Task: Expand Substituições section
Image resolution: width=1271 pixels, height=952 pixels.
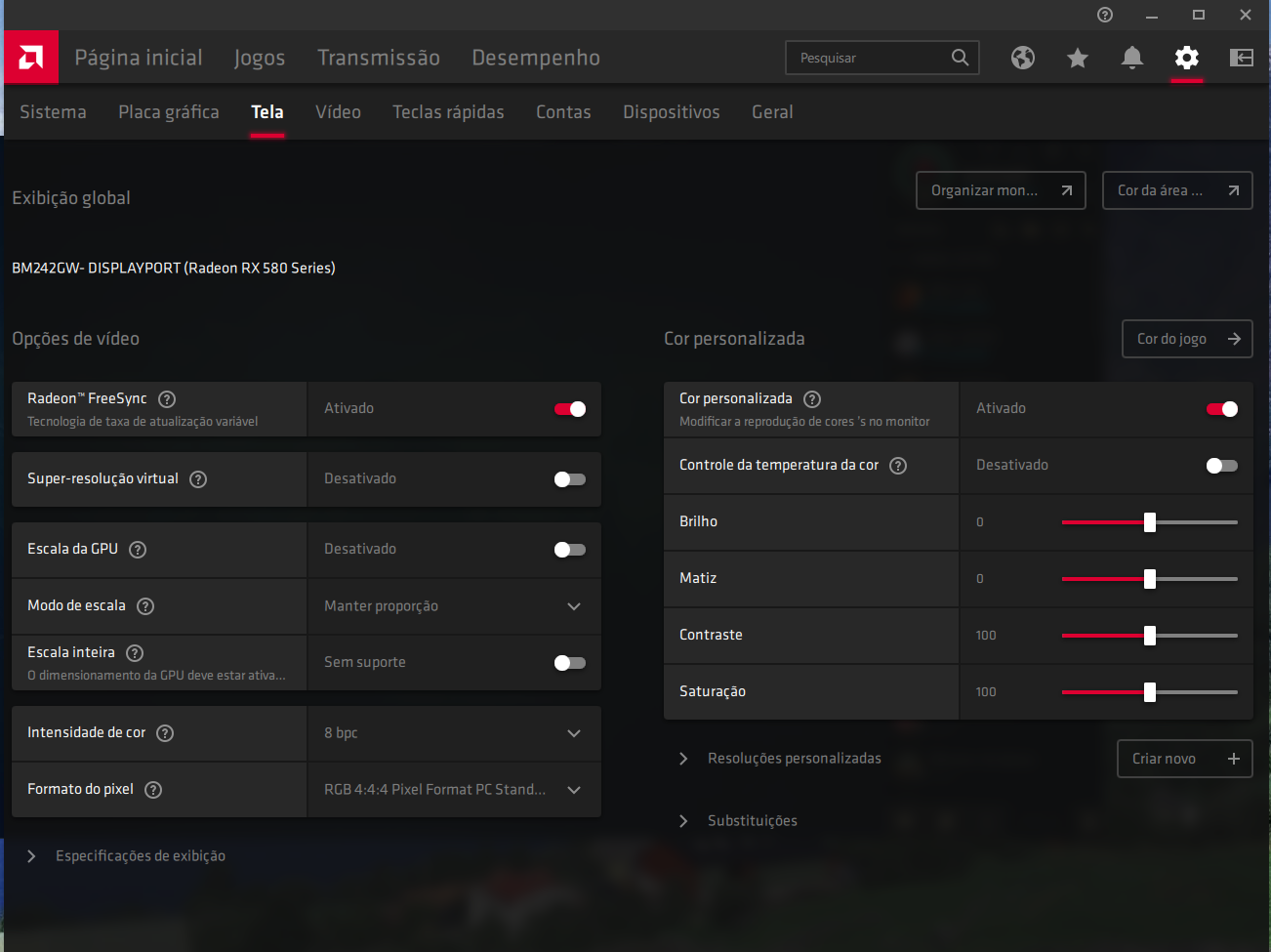Action: (738, 821)
